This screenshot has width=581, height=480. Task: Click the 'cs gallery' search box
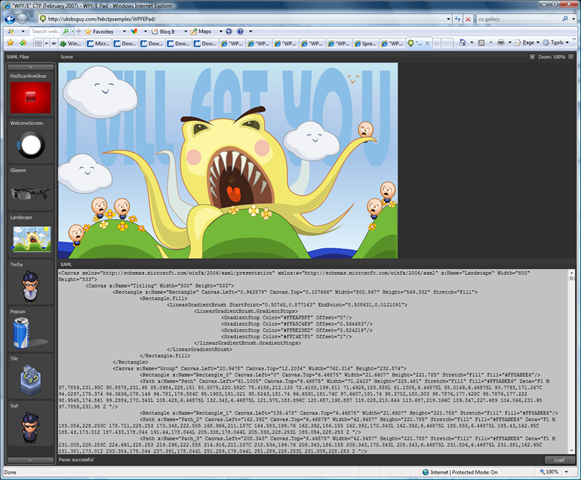pos(519,19)
